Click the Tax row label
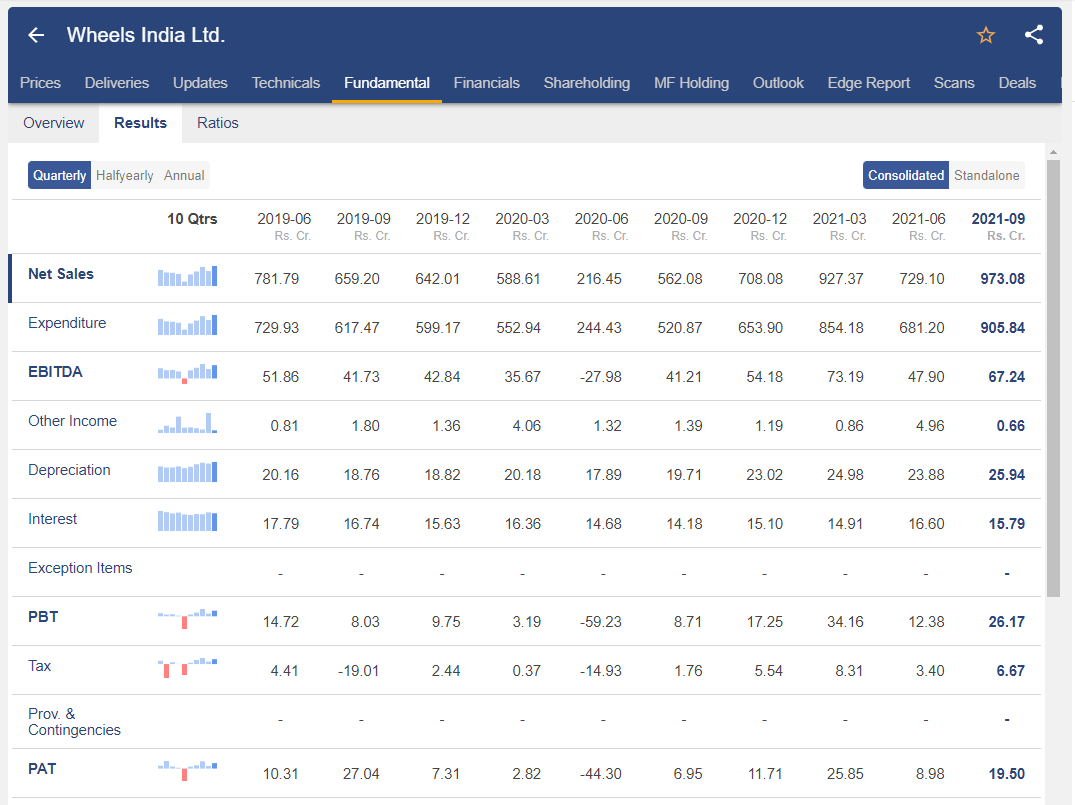1075x805 pixels. pyautogui.click(x=40, y=666)
